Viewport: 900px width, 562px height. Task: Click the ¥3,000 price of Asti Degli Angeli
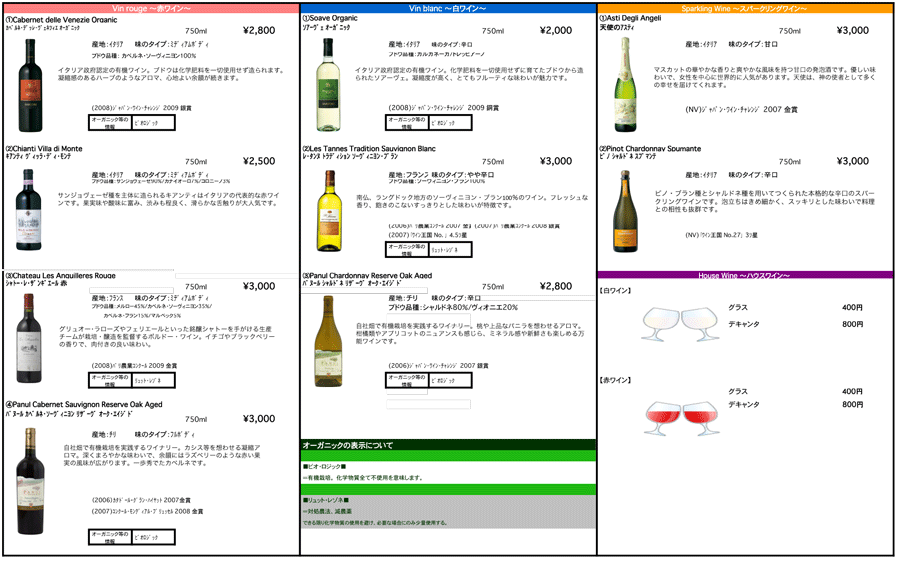point(852,30)
